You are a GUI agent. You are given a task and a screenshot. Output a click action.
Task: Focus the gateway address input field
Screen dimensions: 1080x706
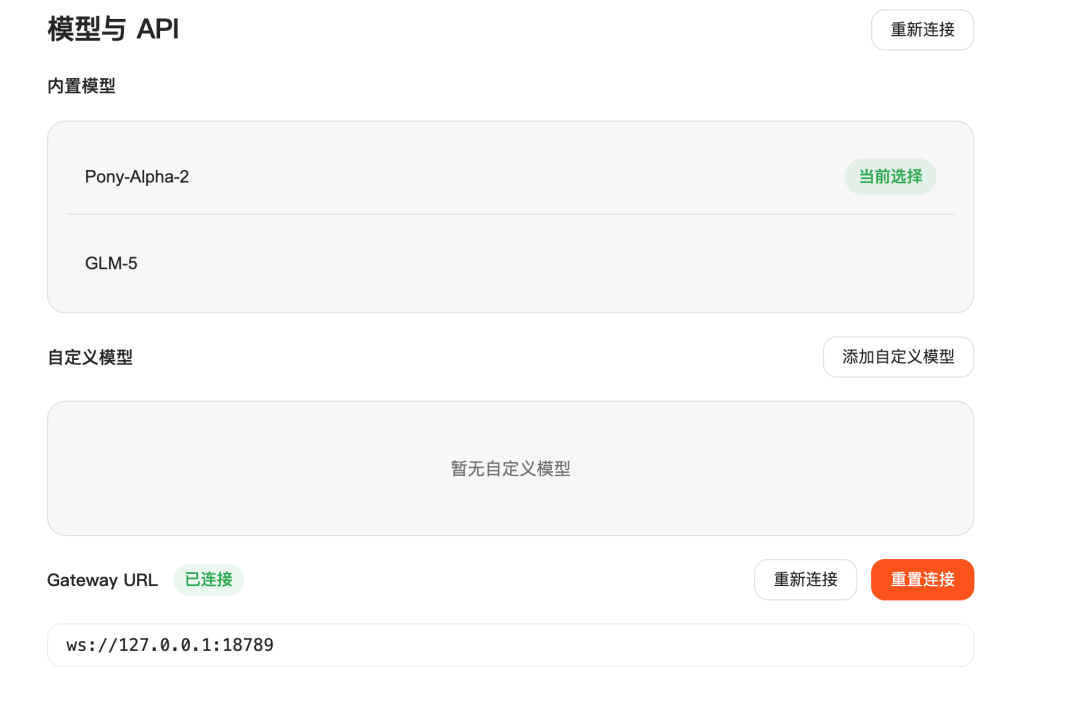coord(600,645)
